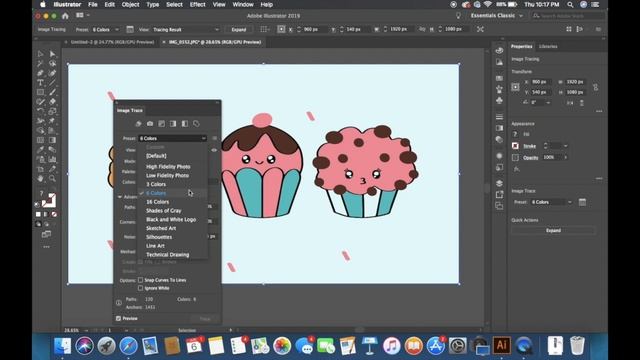This screenshot has width=640, height=360.
Task: Click the Fill swatch in Appearance
Action: point(515,134)
